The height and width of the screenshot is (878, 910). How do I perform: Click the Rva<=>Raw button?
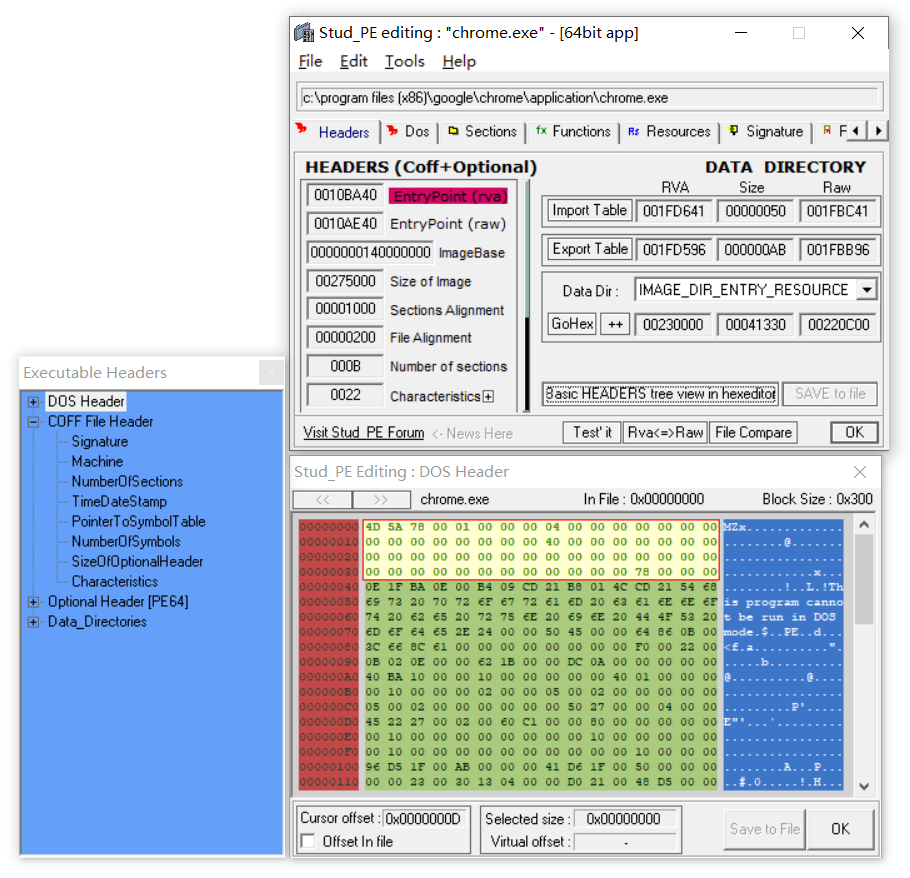(x=665, y=432)
